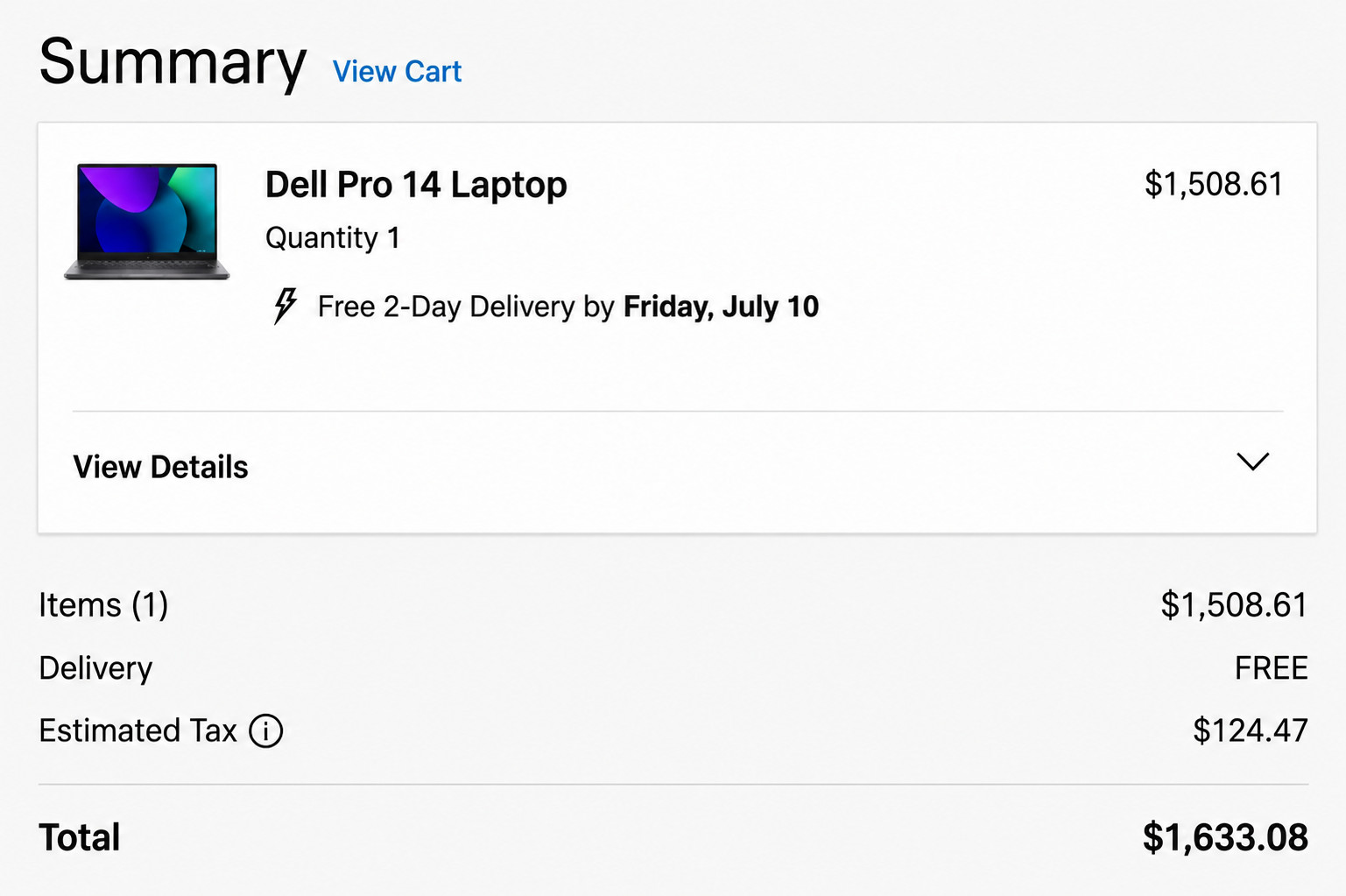Viewport: 1346px width, 896px height.
Task: Click the laptop price $1,508.61 in the product card
Action: tap(1214, 184)
